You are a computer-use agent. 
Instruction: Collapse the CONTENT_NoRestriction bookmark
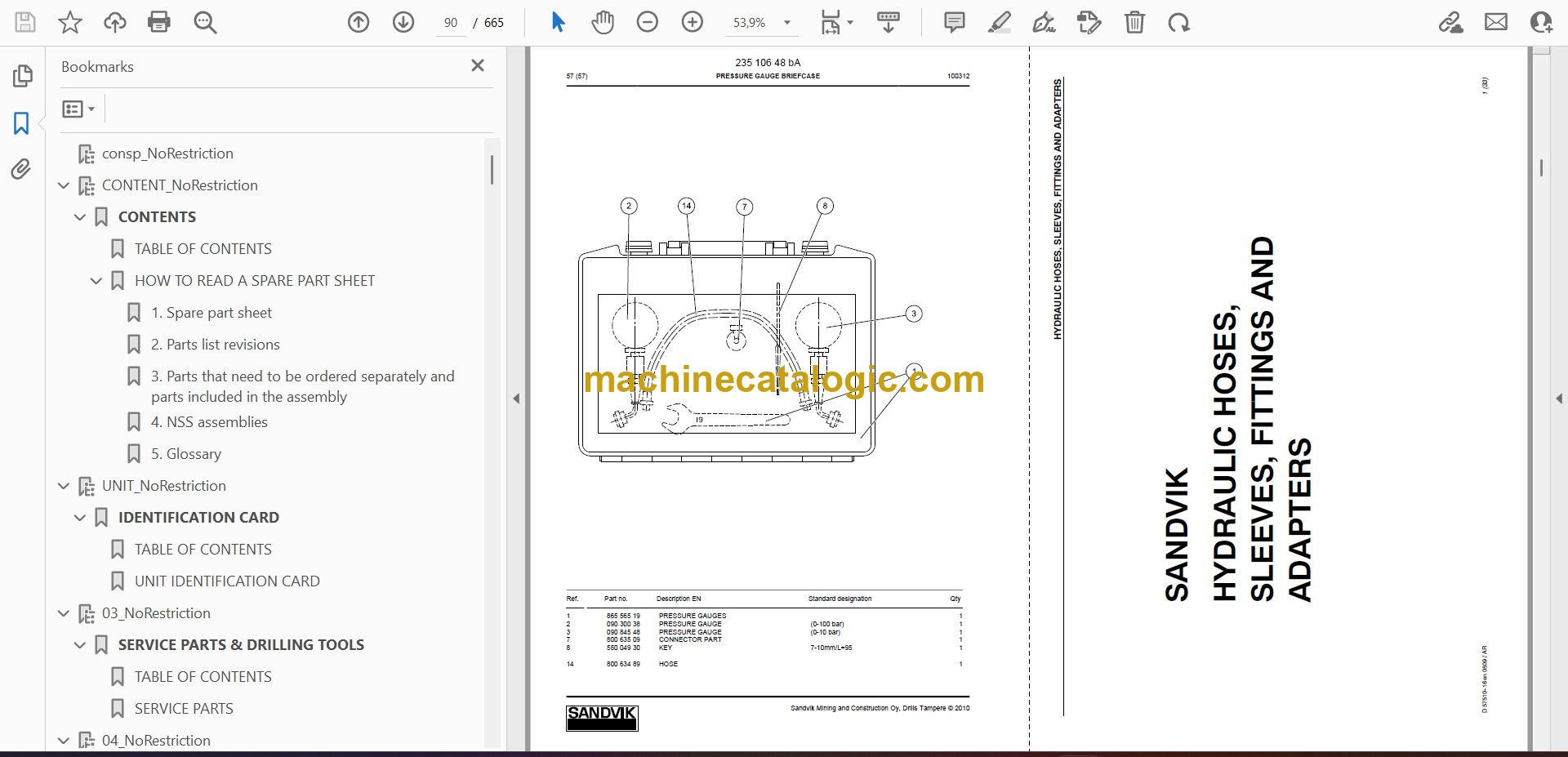64,185
